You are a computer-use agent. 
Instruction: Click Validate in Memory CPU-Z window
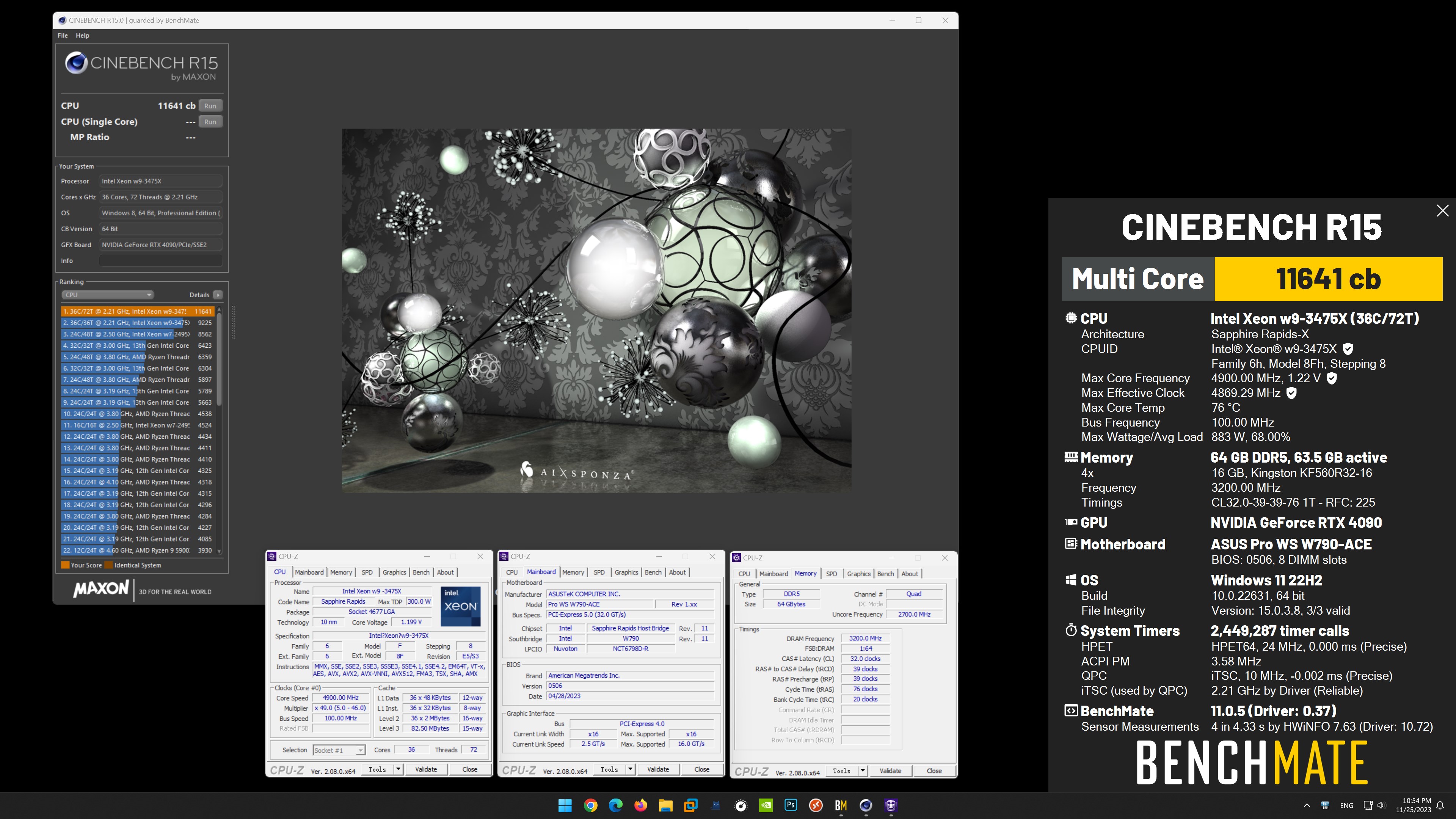pyautogui.click(x=890, y=771)
